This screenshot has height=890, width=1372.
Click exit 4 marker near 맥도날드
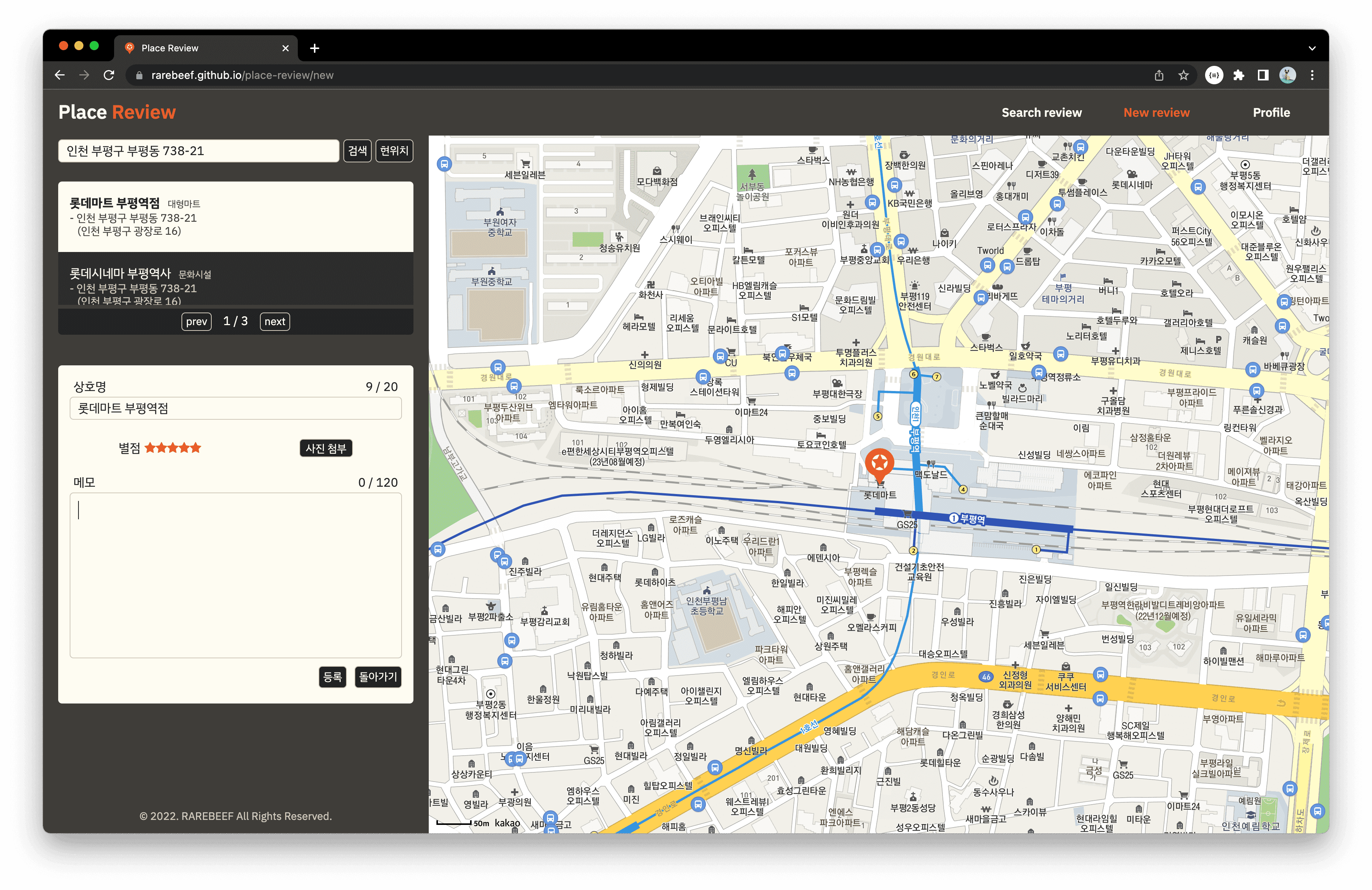coord(963,490)
